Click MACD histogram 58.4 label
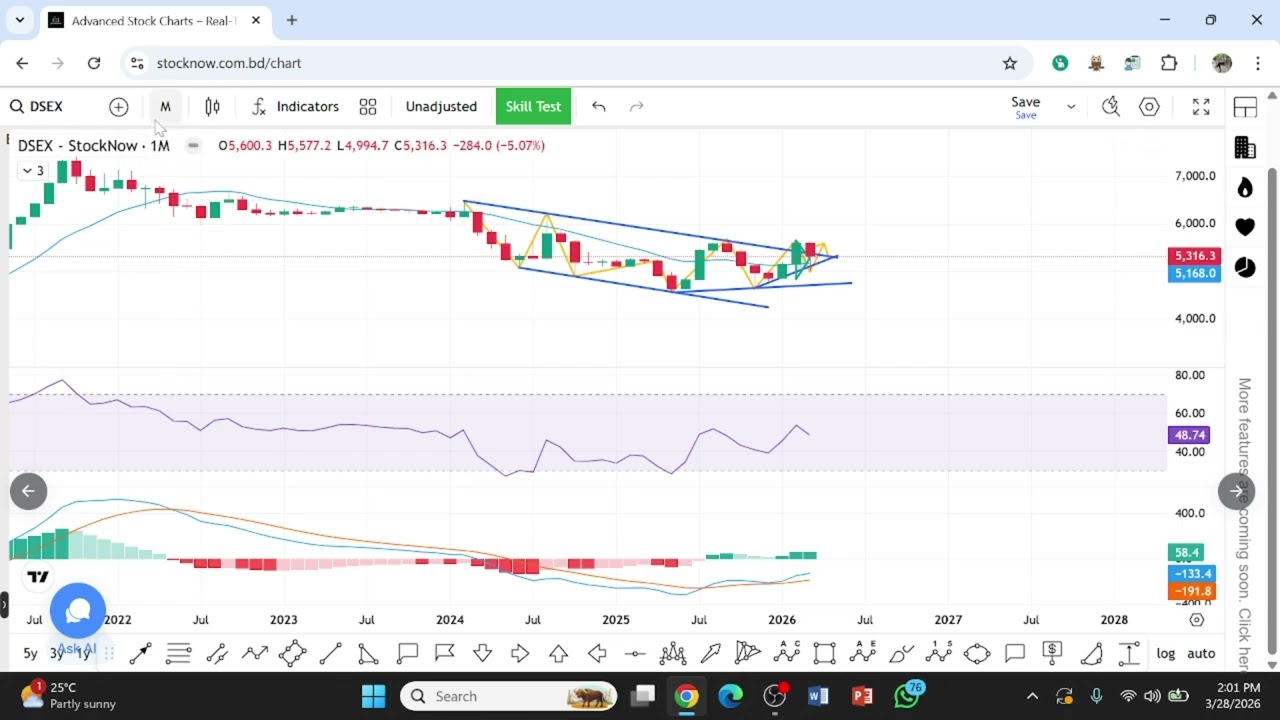 click(x=1186, y=553)
